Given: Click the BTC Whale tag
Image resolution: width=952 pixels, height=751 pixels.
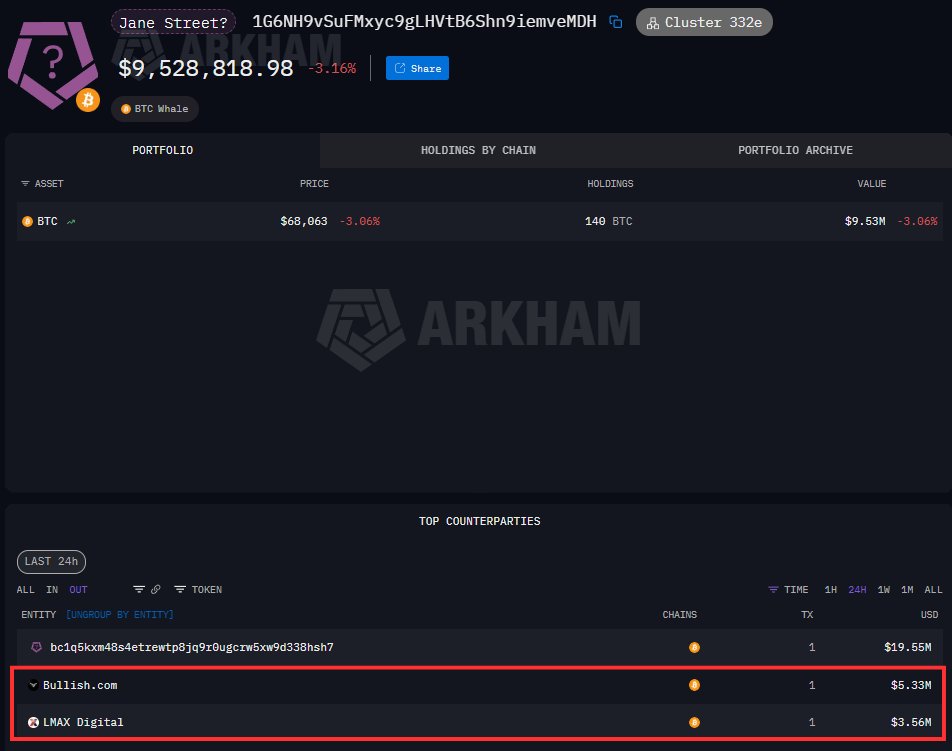Looking at the screenshot, I should pos(155,109).
